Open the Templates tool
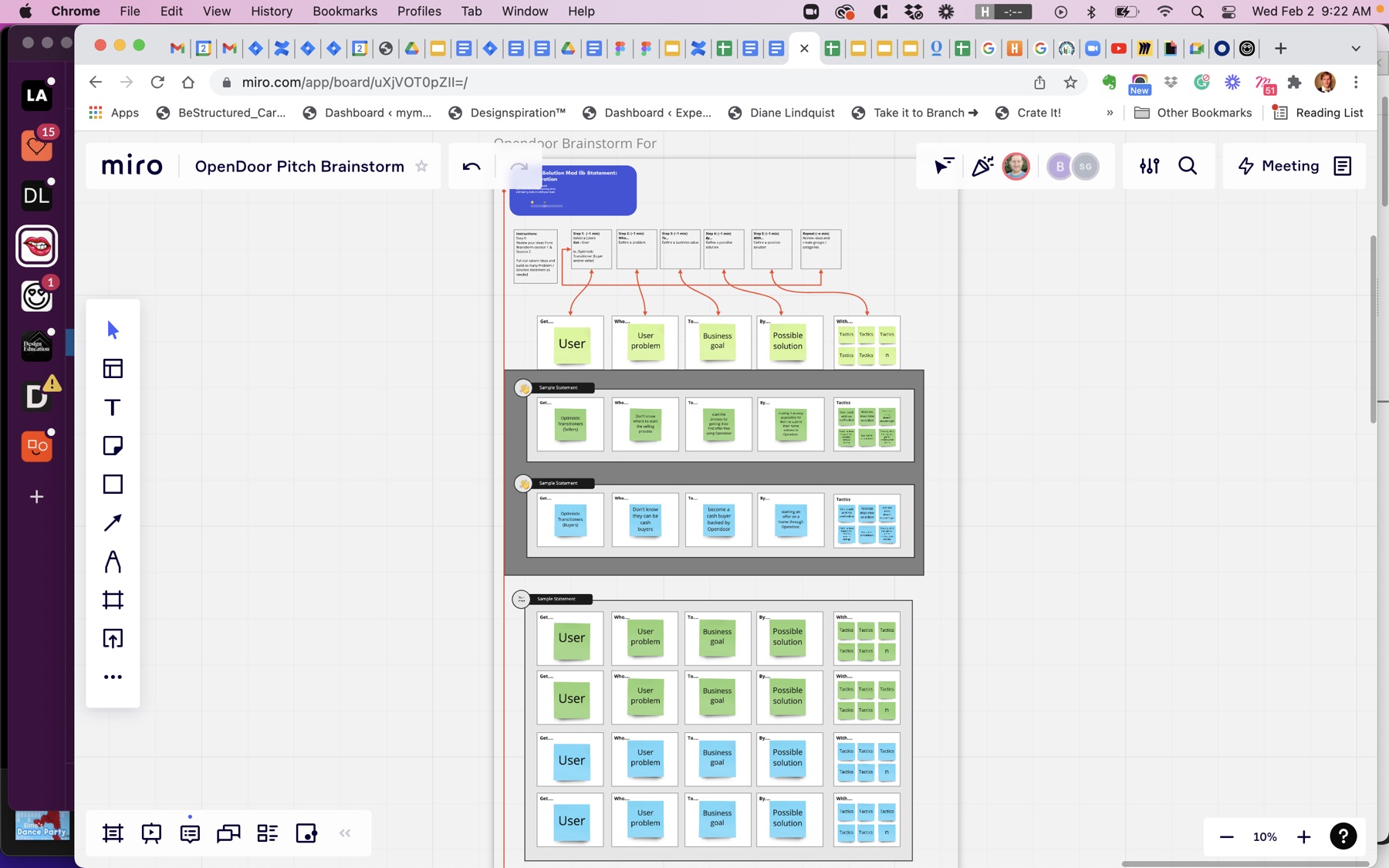 coord(113,368)
